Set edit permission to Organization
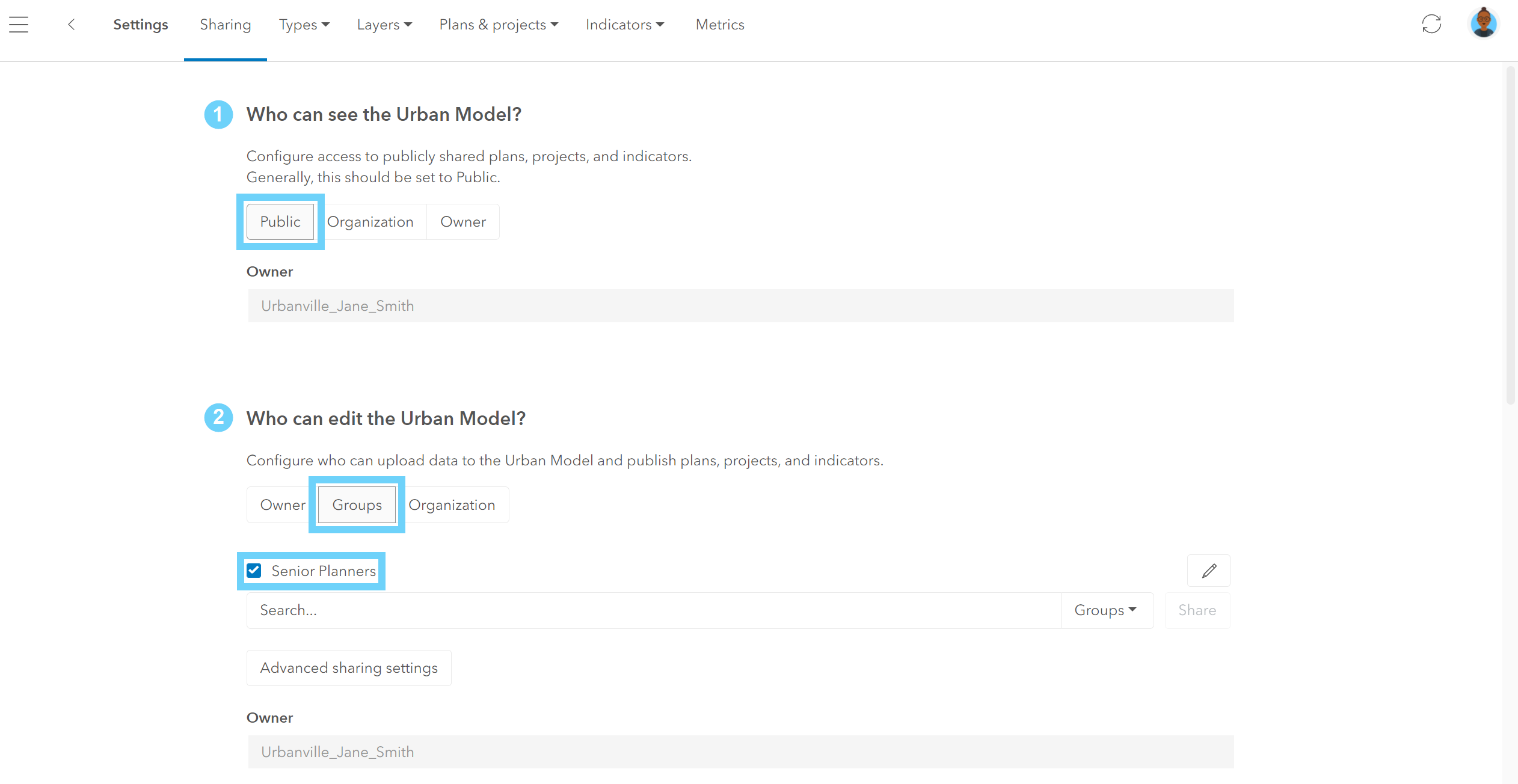This screenshot has width=1518, height=784. coord(452,505)
